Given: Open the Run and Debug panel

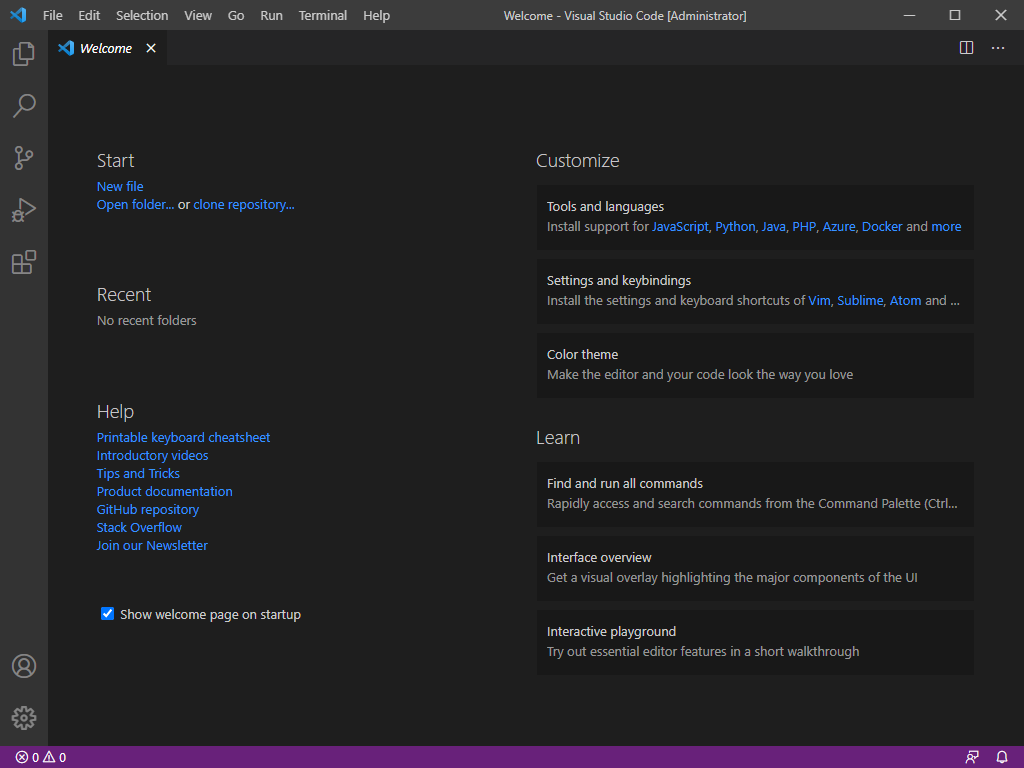Looking at the screenshot, I should [22, 210].
